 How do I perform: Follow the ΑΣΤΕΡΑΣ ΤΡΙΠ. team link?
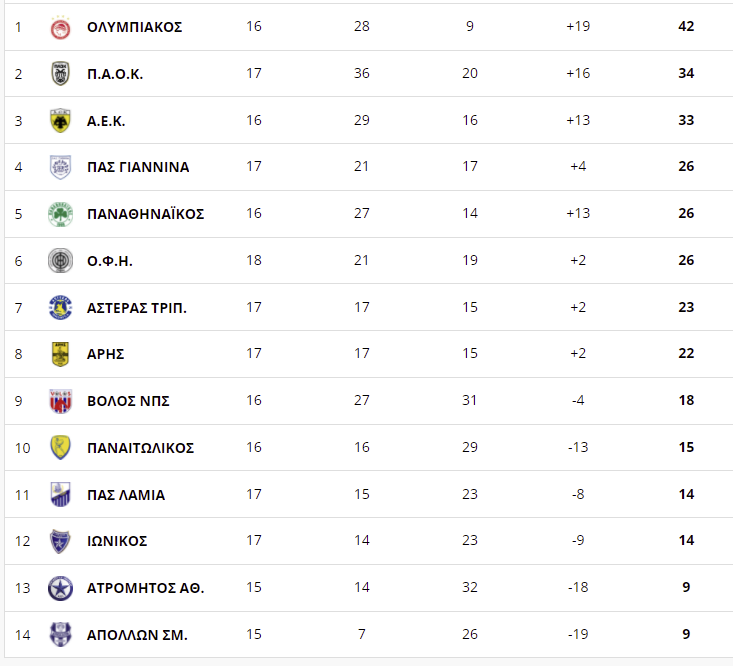137,308
